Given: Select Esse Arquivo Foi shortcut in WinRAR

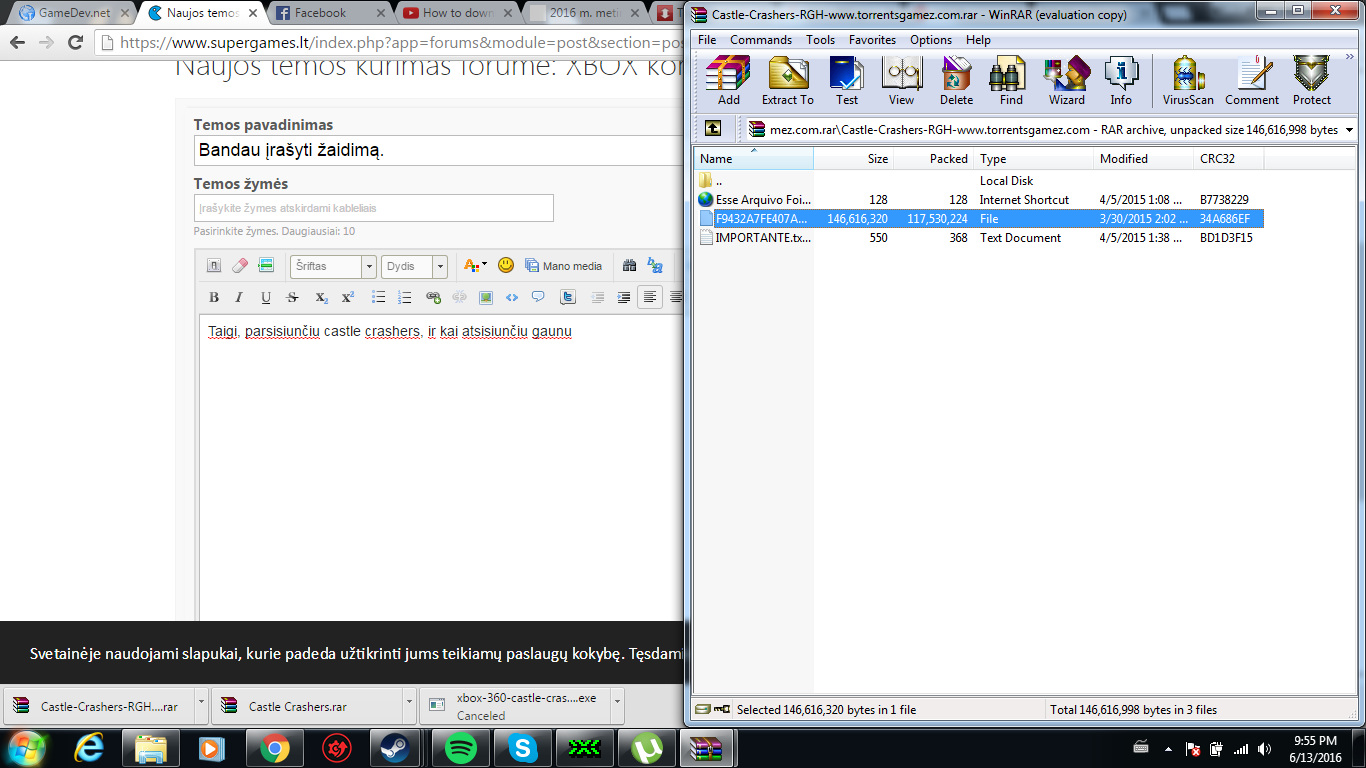Looking at the screenshot, I should click(755, 200).
